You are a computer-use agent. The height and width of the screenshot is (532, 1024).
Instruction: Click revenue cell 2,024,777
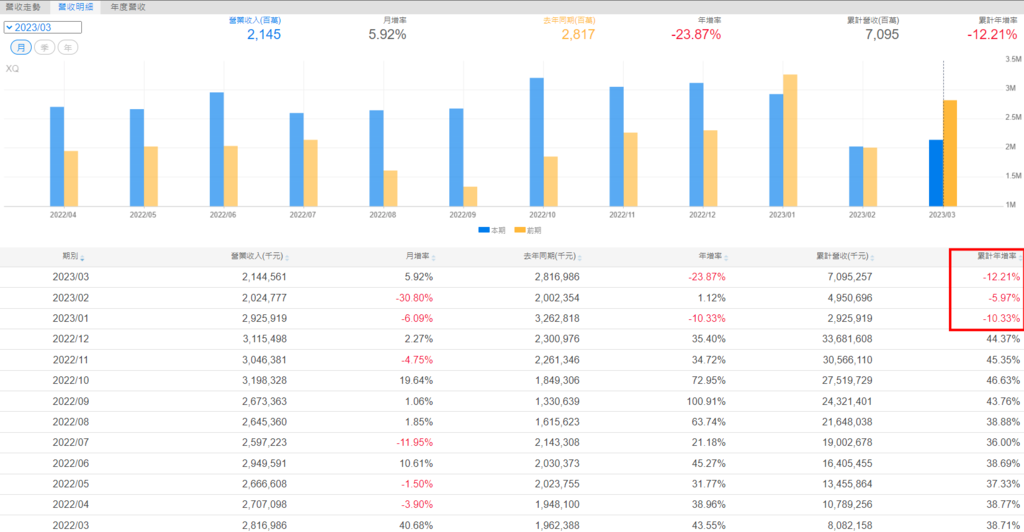(264, 298)
